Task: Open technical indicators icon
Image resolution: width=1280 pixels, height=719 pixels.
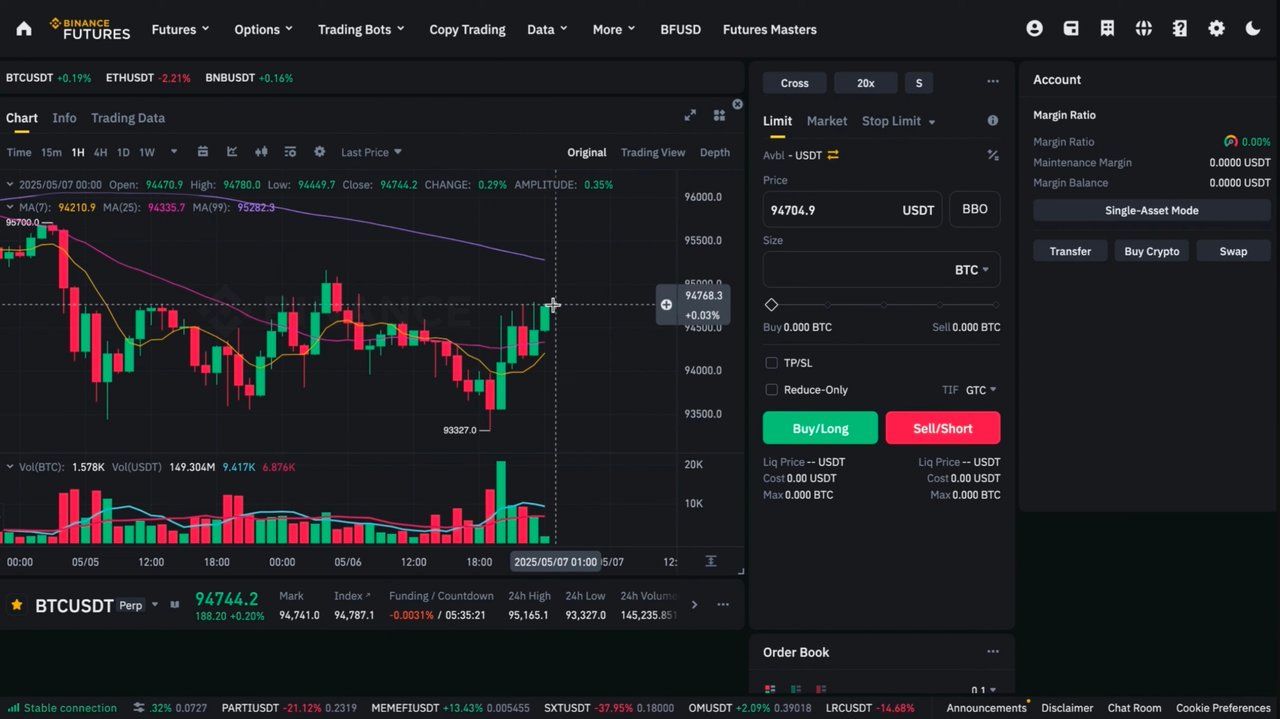Action: point(232,152)
